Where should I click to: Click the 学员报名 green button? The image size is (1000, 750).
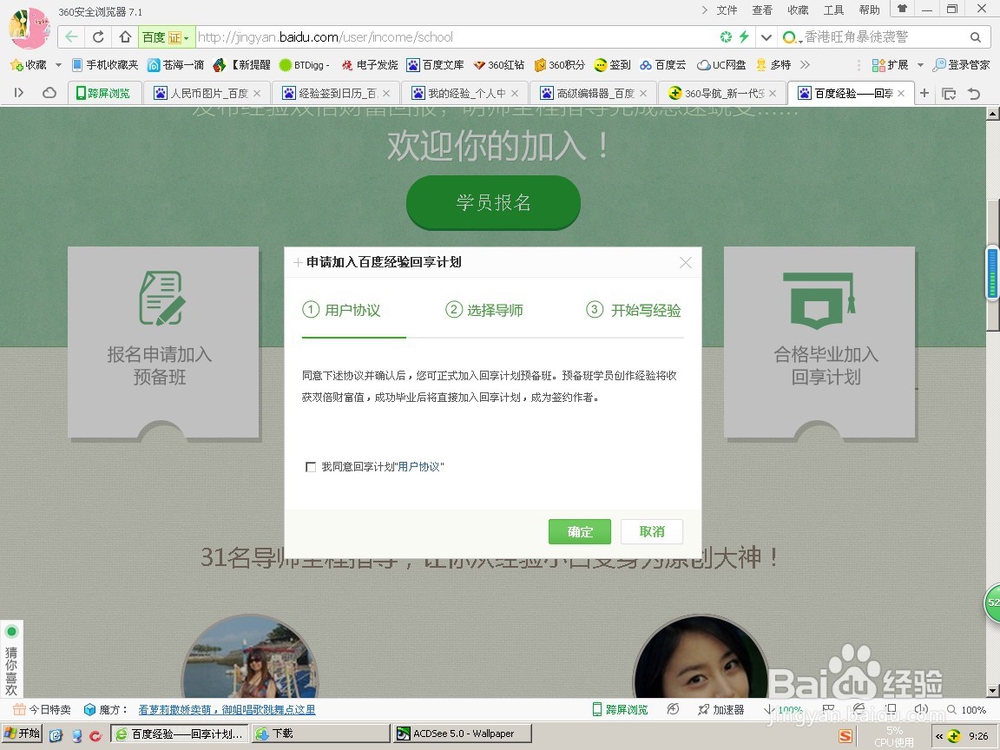(x=493, y=202)
